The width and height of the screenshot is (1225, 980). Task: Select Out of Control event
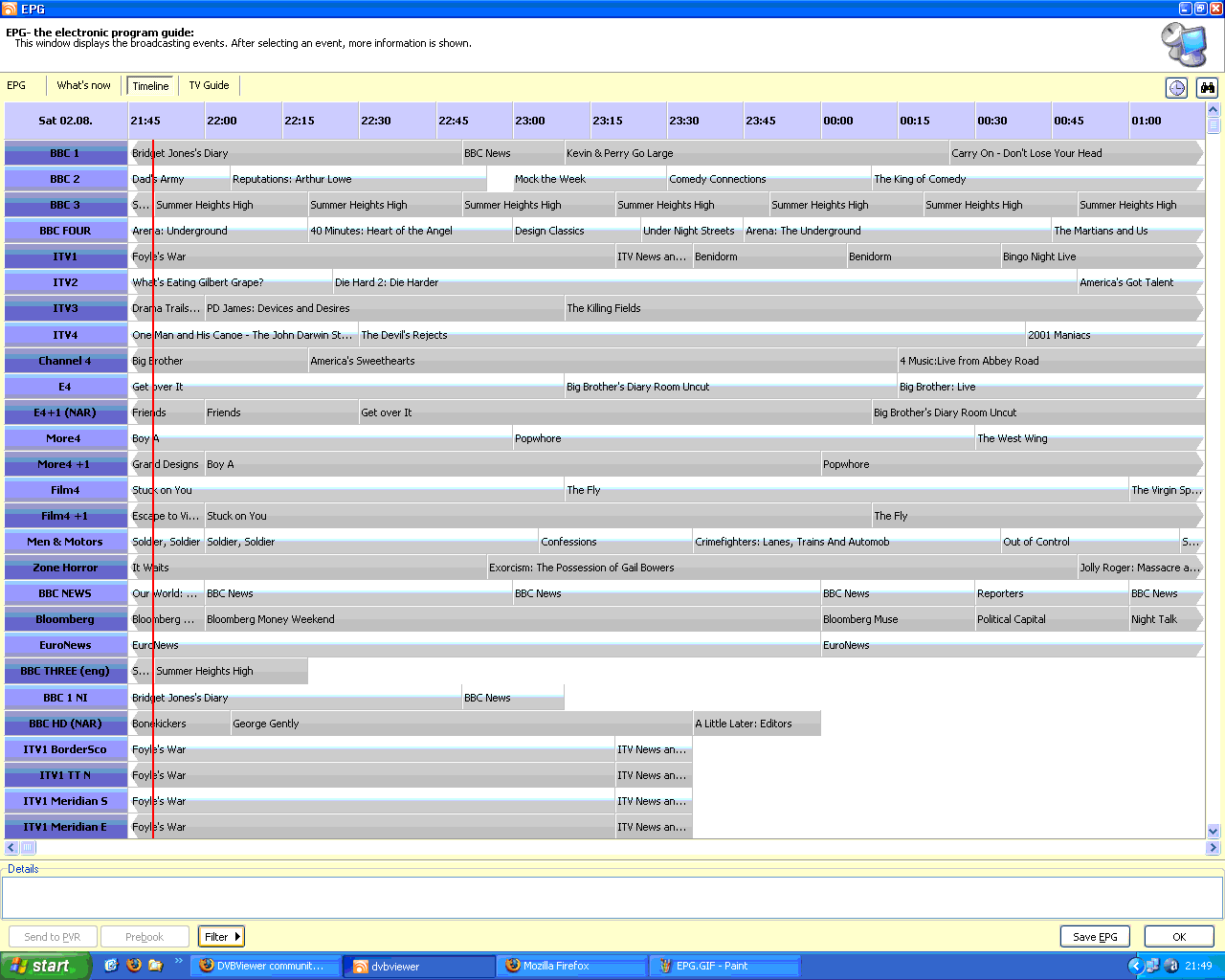tap(1090, 542)
